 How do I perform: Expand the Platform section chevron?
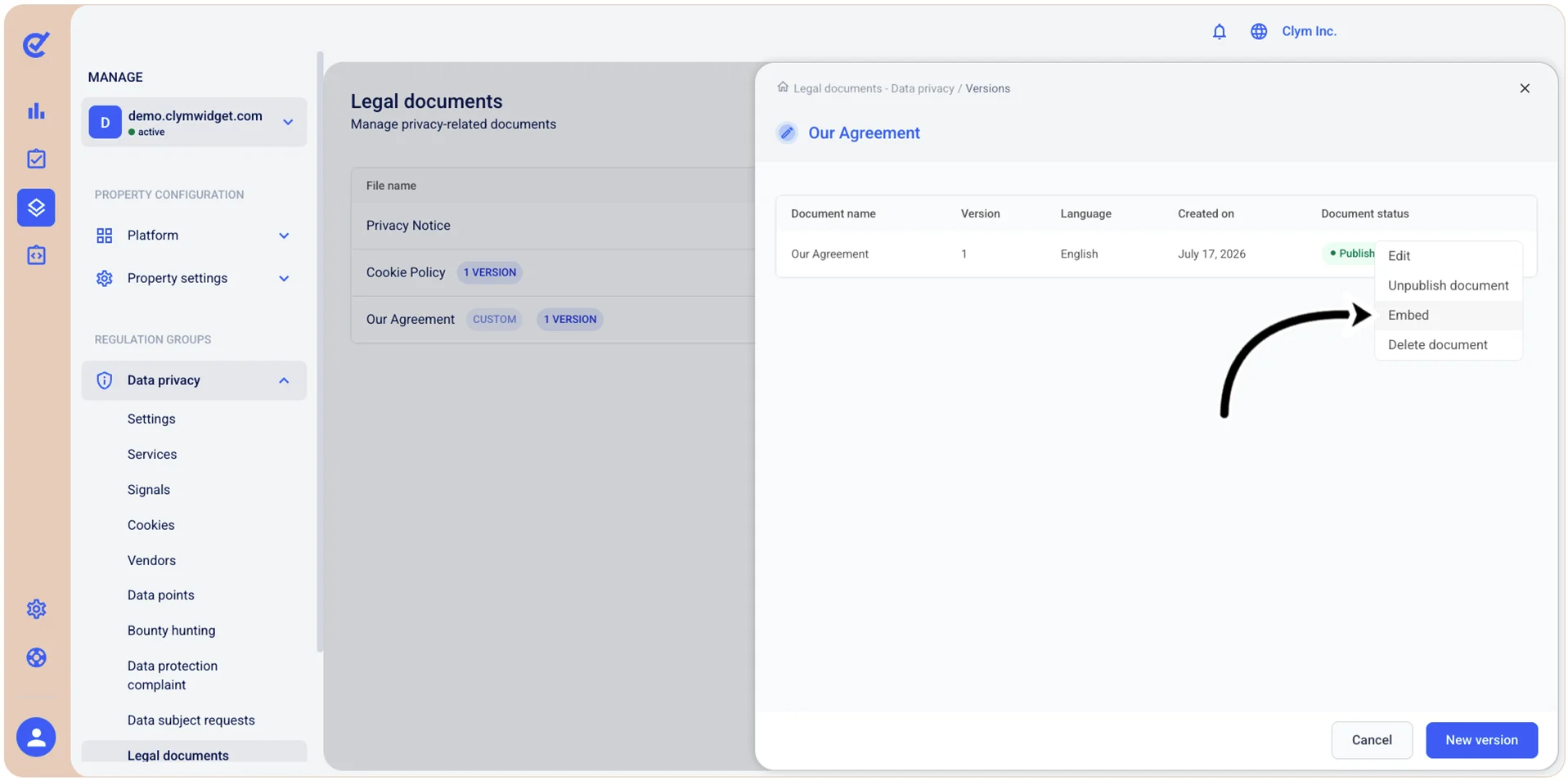pos(284,236)
